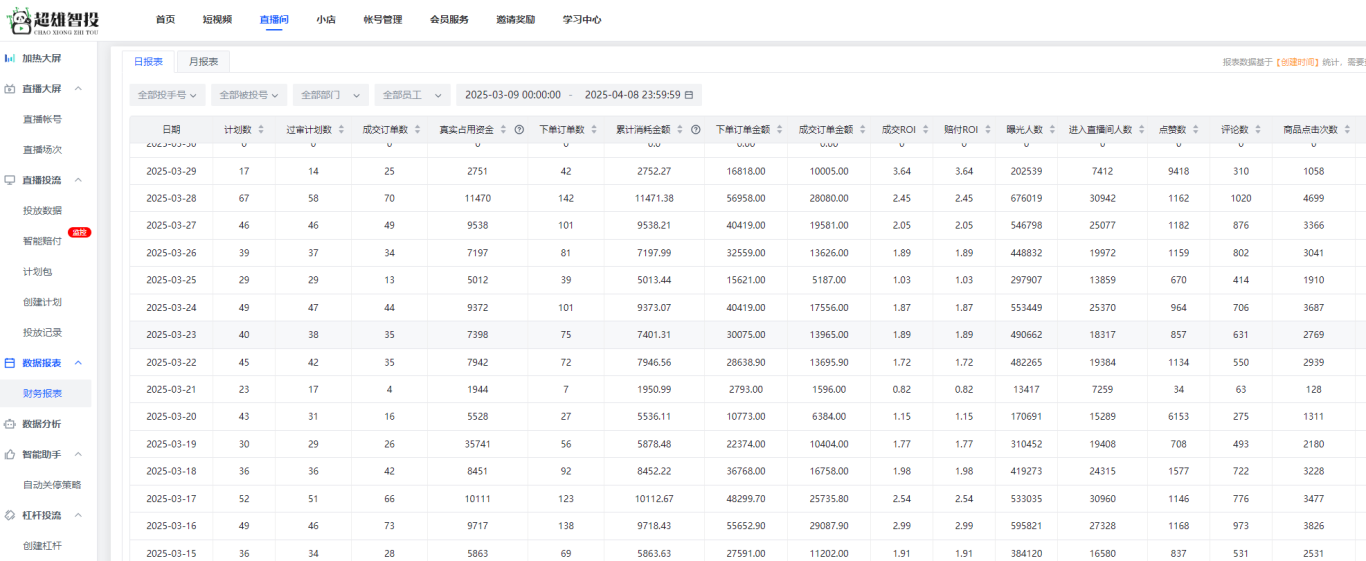Open 投放记录 in the sidebar
This screenshot has width=1366, height=561.
tap(42, 333)
